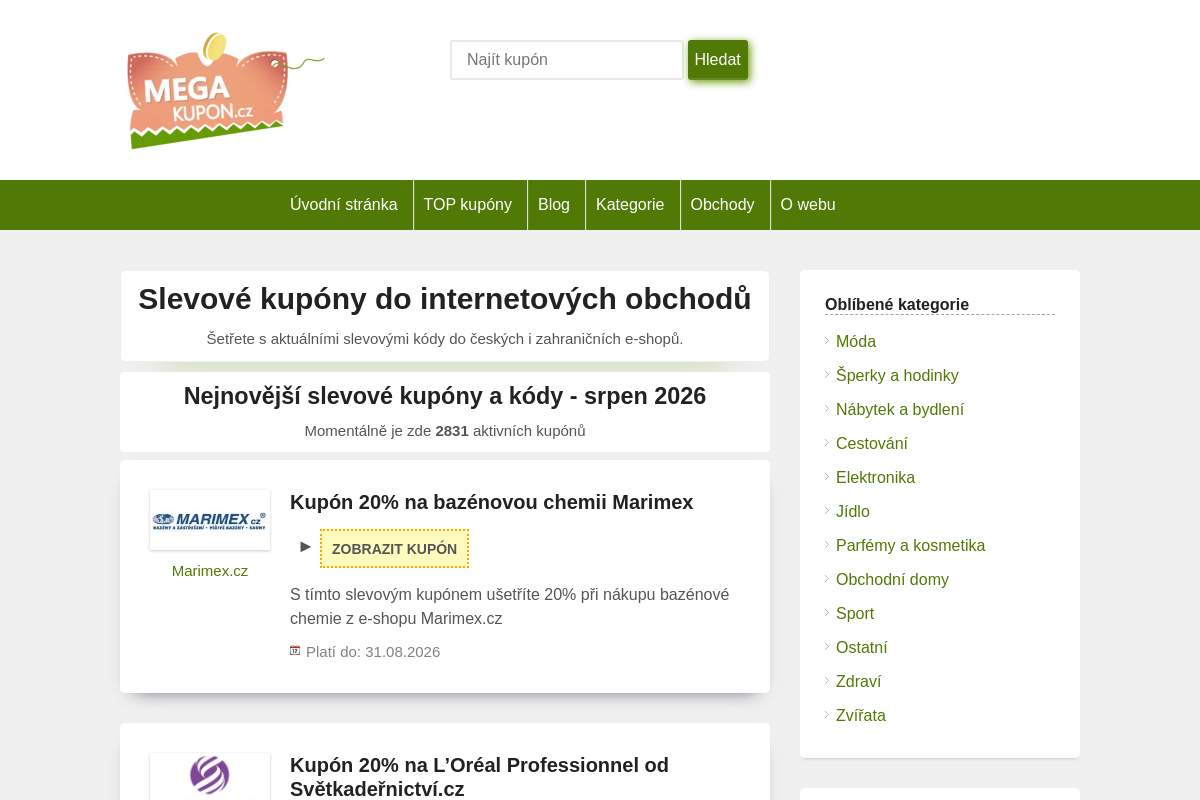Screen dimensions: 1200x800
Task: Open Úvodní stránka in navigation
Action: pos(344,205)
